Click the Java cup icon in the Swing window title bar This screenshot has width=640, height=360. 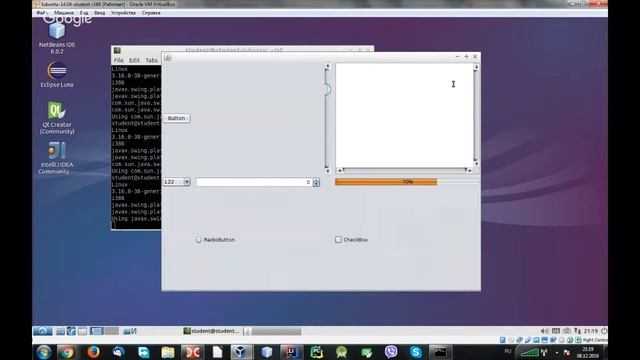click(x=167, y=57)
